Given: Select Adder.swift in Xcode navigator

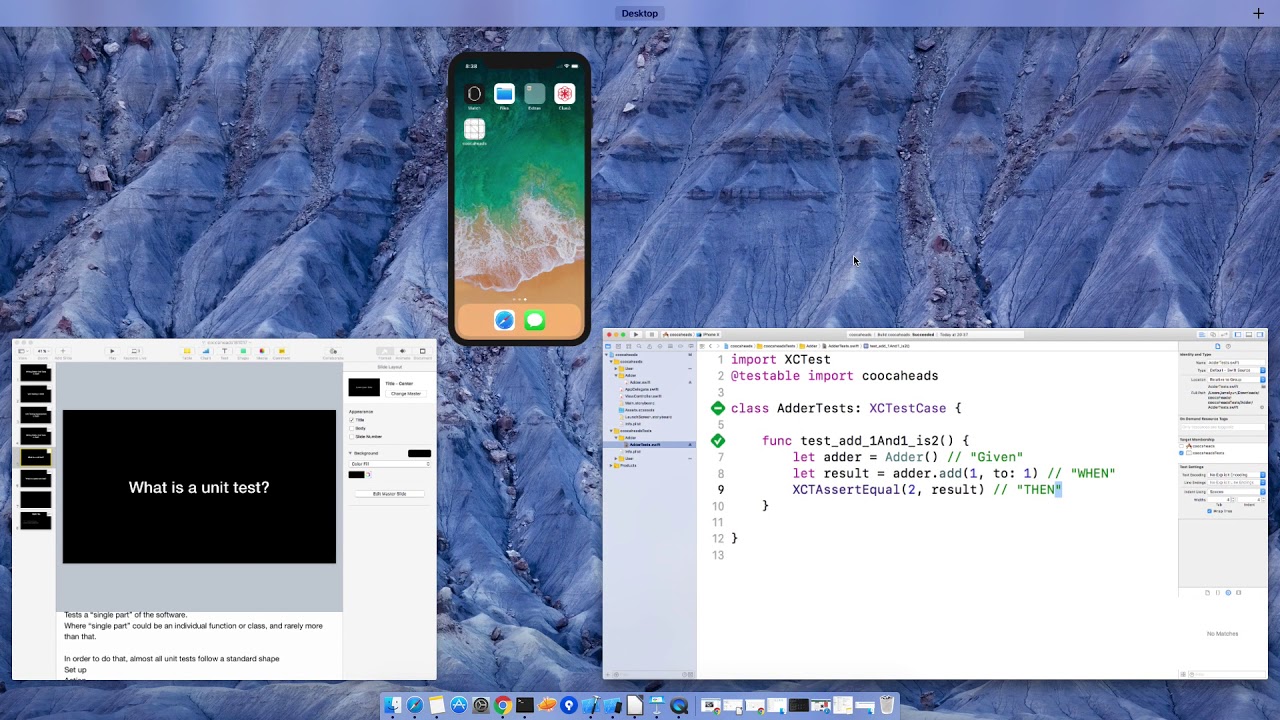Looking at the screenshot, I should pyautogui.click(x=641, y=382).
